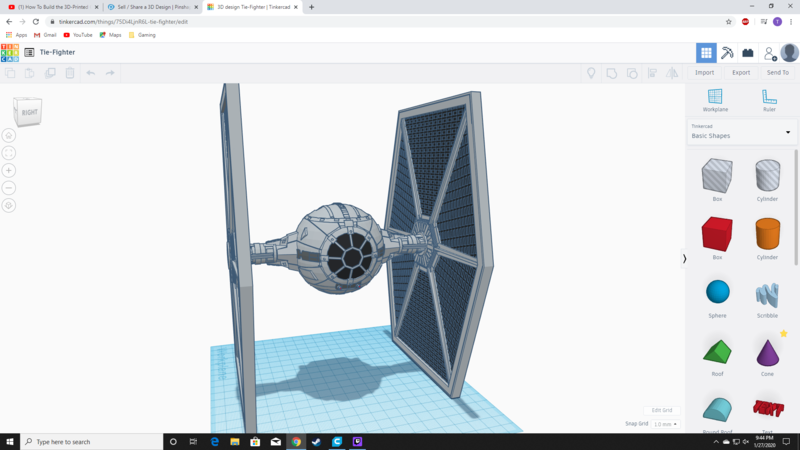Open File Explorer from the taskbar

point(235,442)
